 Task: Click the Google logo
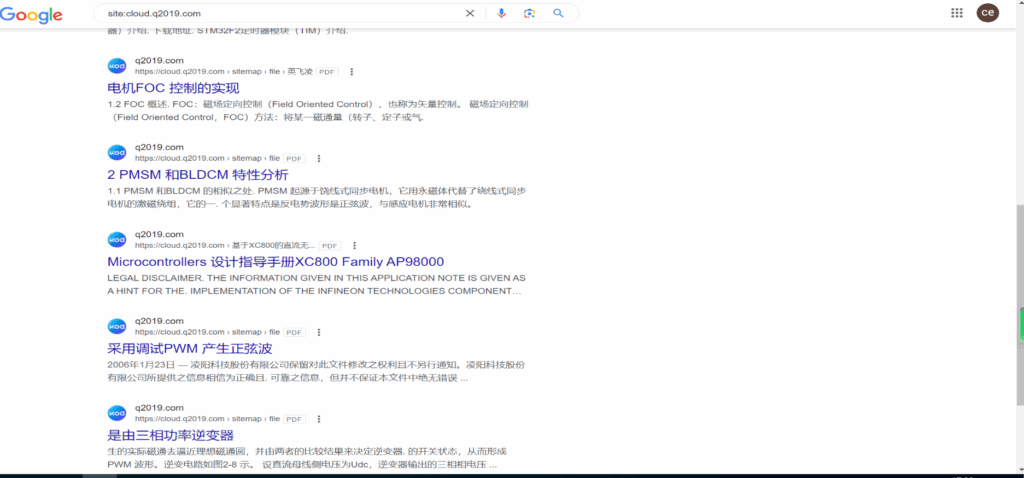point(32,14)
